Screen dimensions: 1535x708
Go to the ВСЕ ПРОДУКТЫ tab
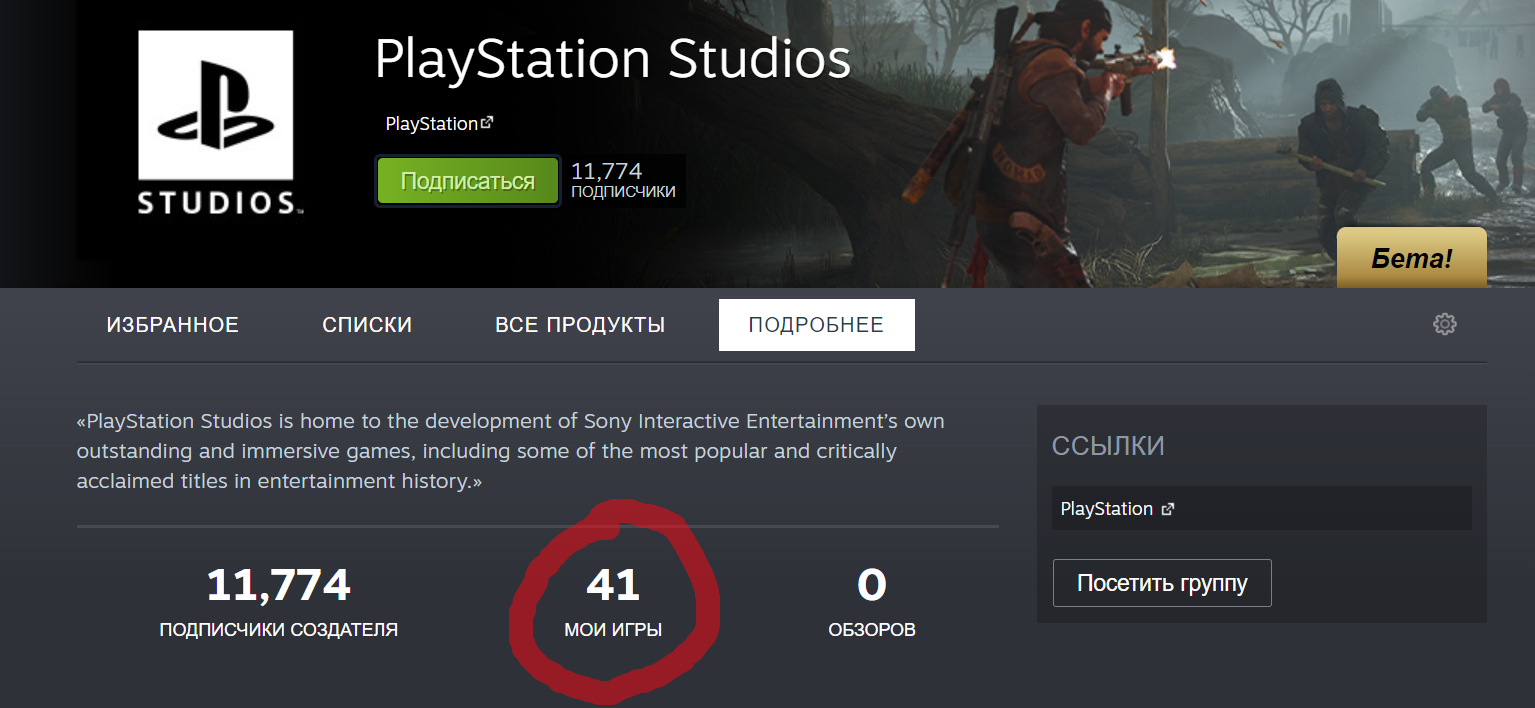[x=580, y=325]
